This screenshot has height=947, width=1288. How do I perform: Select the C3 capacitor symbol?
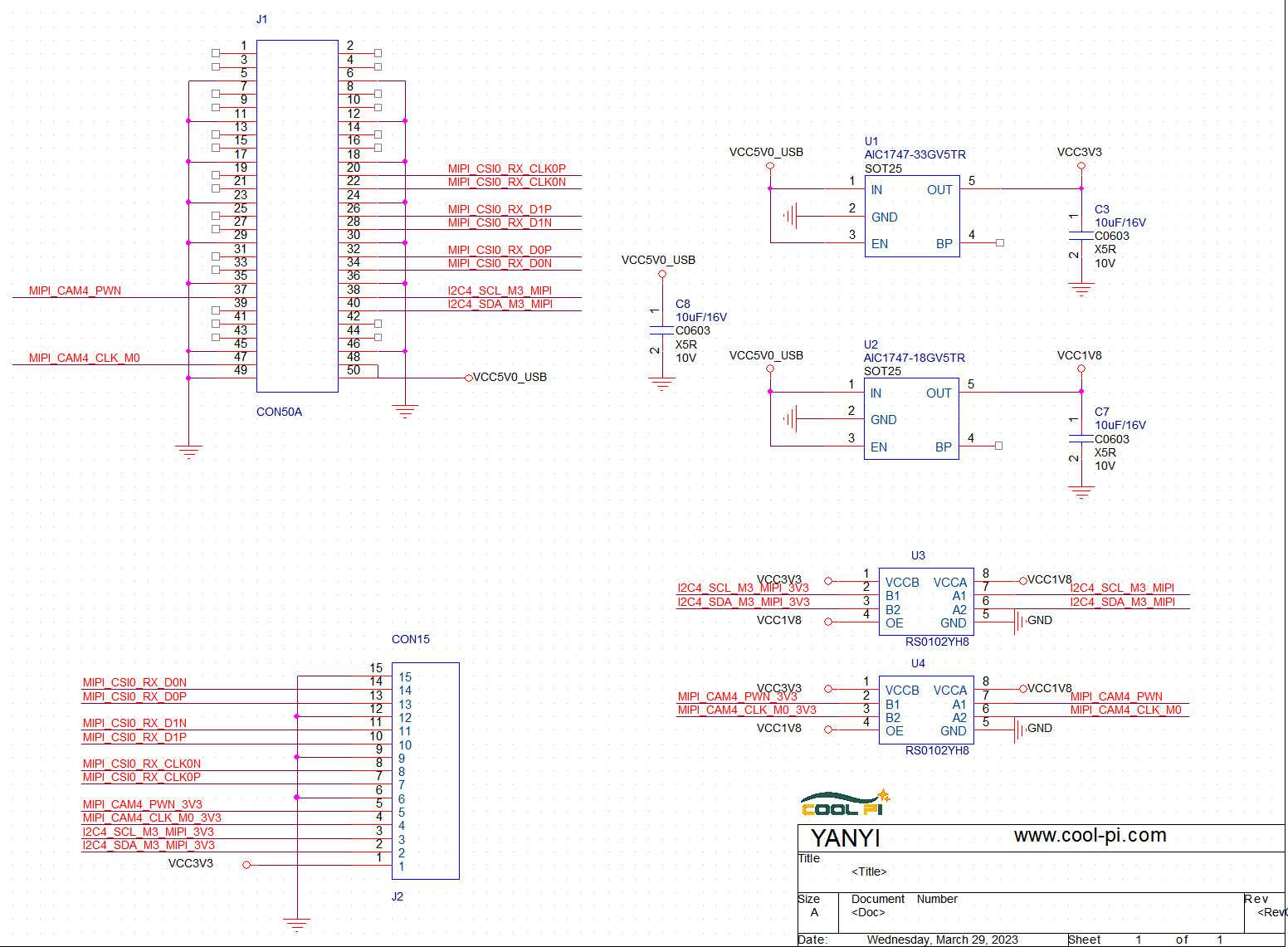[x=1081, y=236]
